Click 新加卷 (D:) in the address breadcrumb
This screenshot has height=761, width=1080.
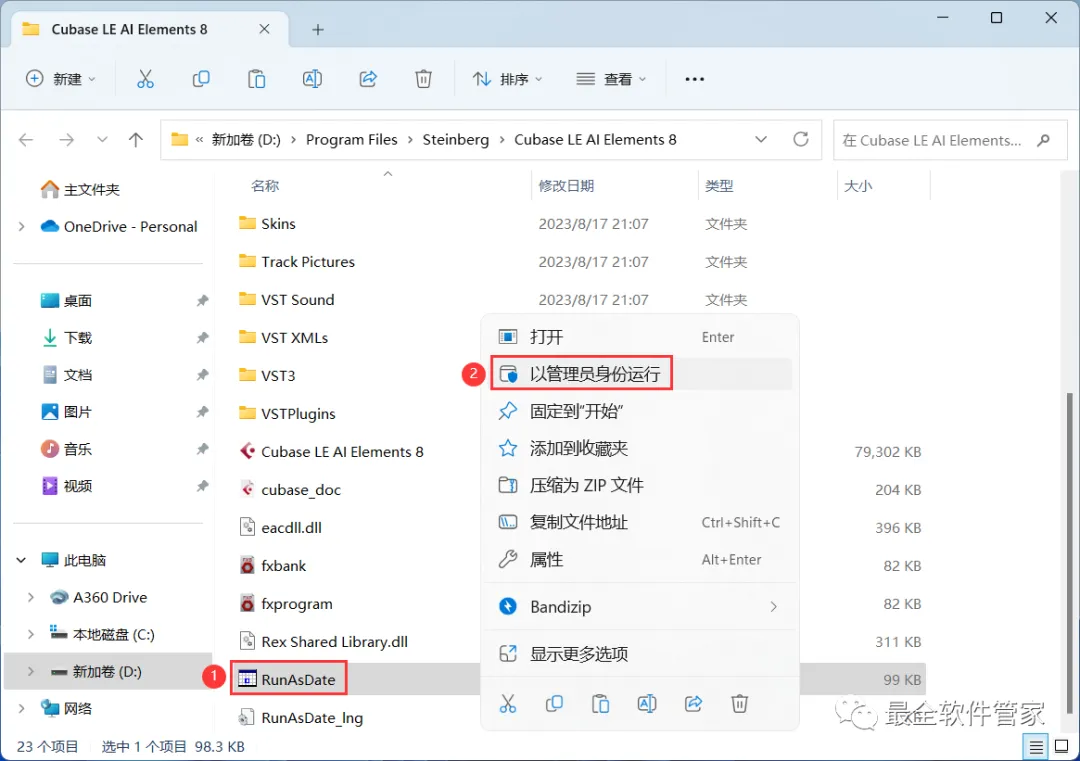[246, 140]
